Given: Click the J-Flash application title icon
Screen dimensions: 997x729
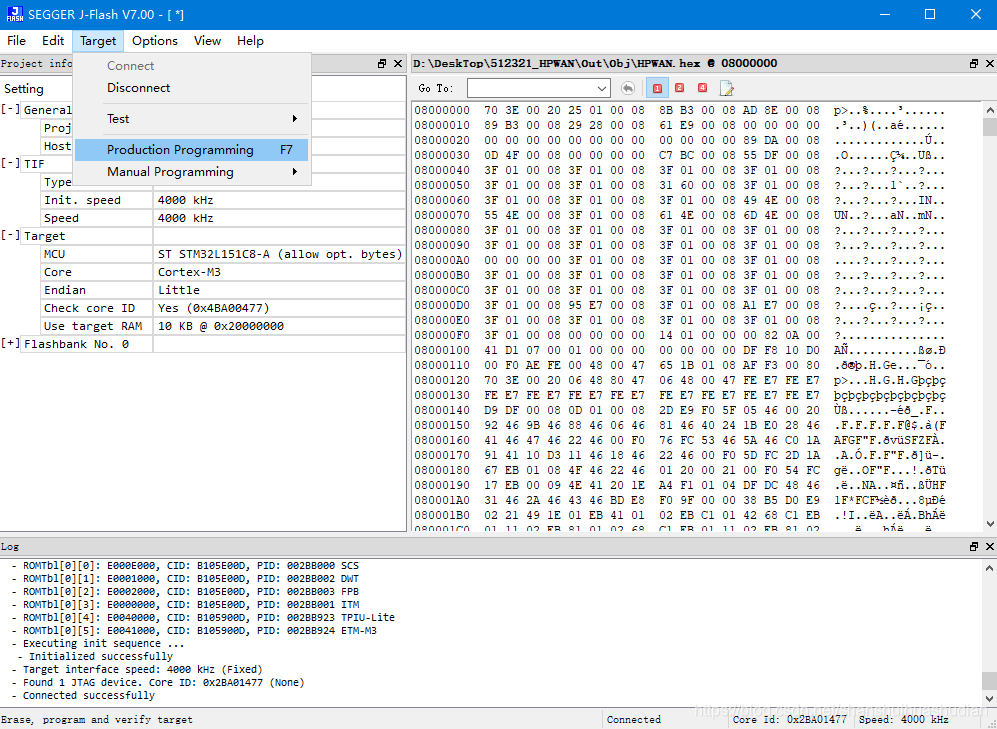Looking at the screenshot, I should pyautogui.click(x=15, y=14).
